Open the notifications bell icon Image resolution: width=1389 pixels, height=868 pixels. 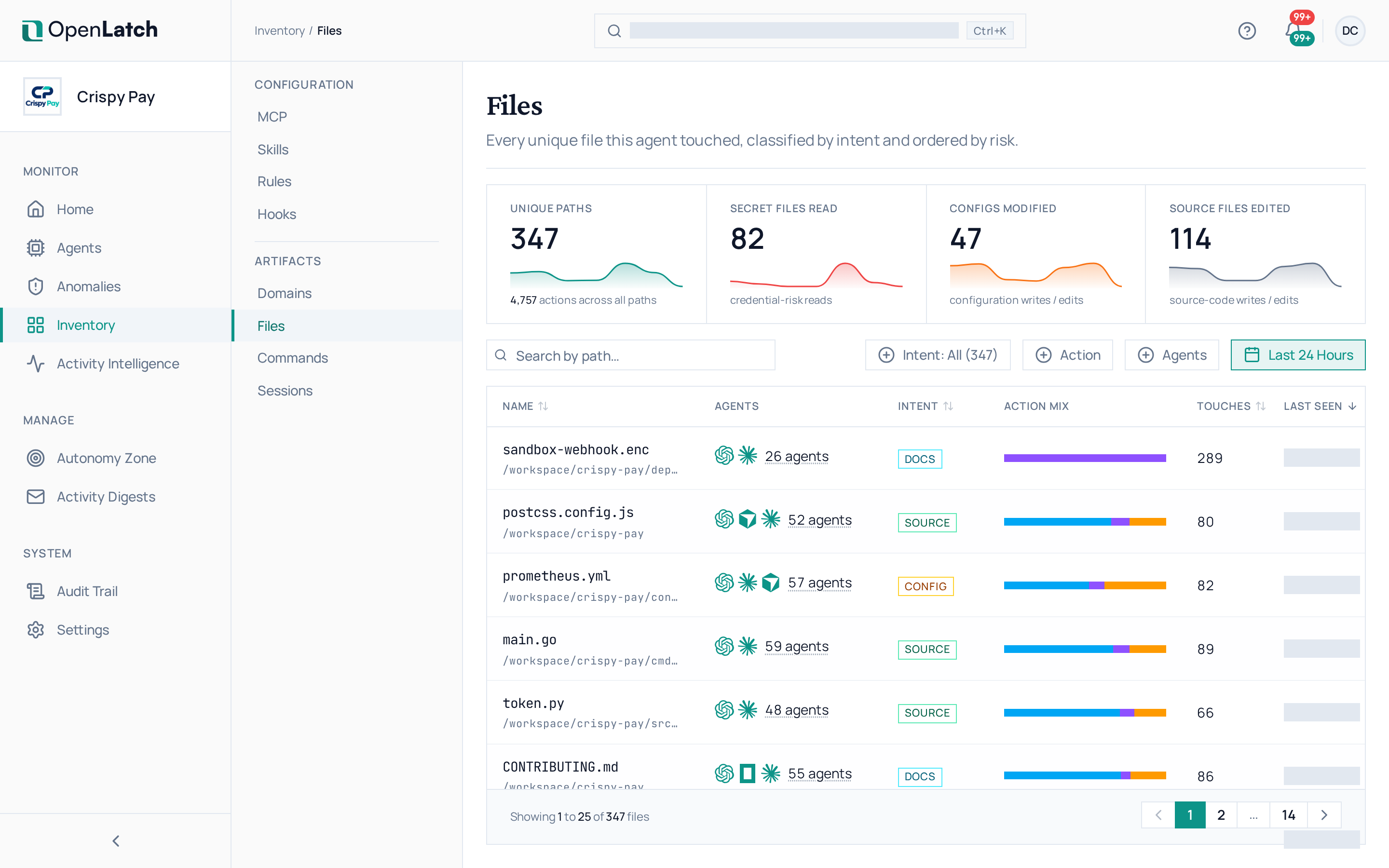pyautogui.click(x=1294, y=30)
